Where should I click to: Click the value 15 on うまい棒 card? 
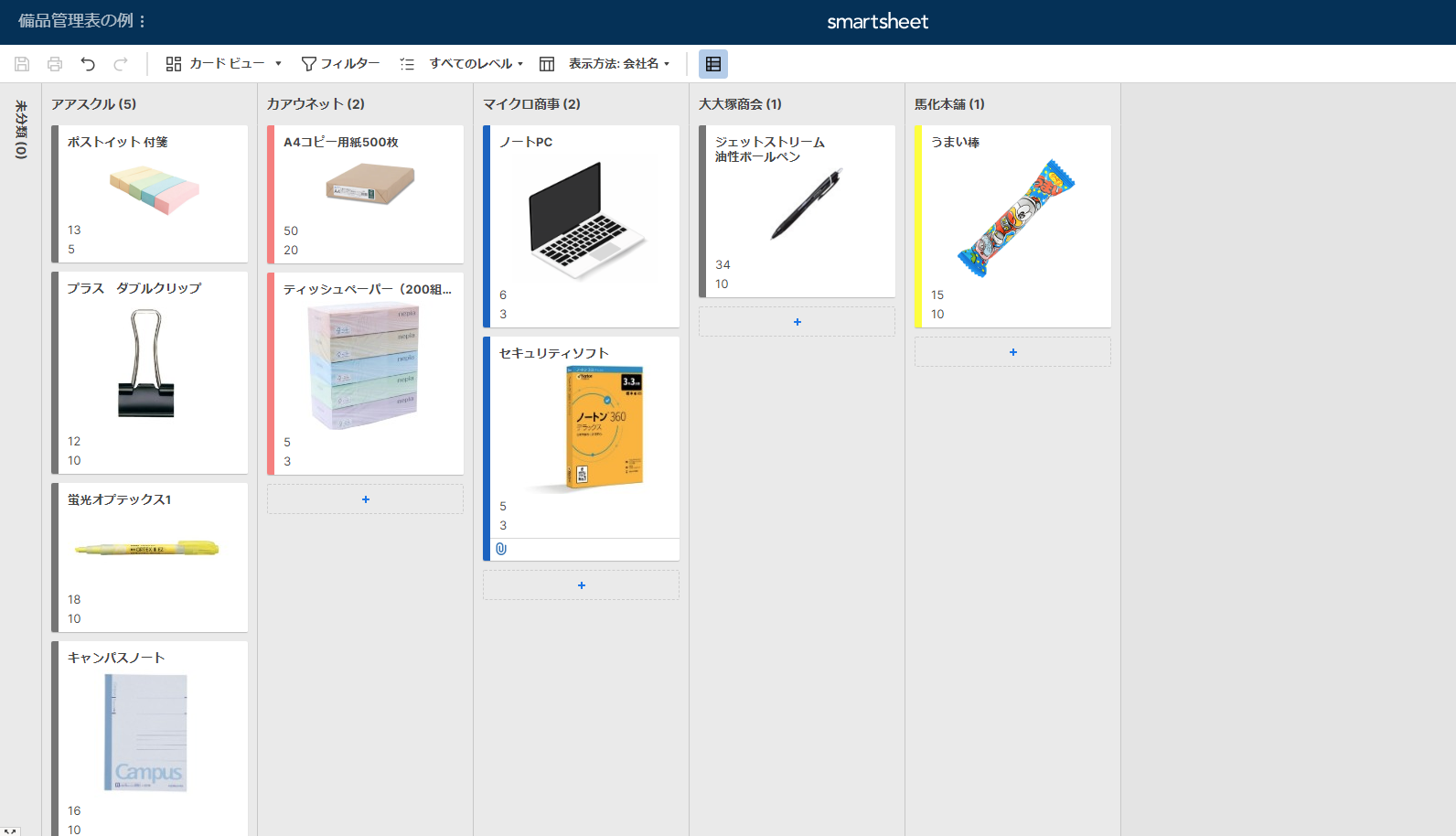click(937, 295)
